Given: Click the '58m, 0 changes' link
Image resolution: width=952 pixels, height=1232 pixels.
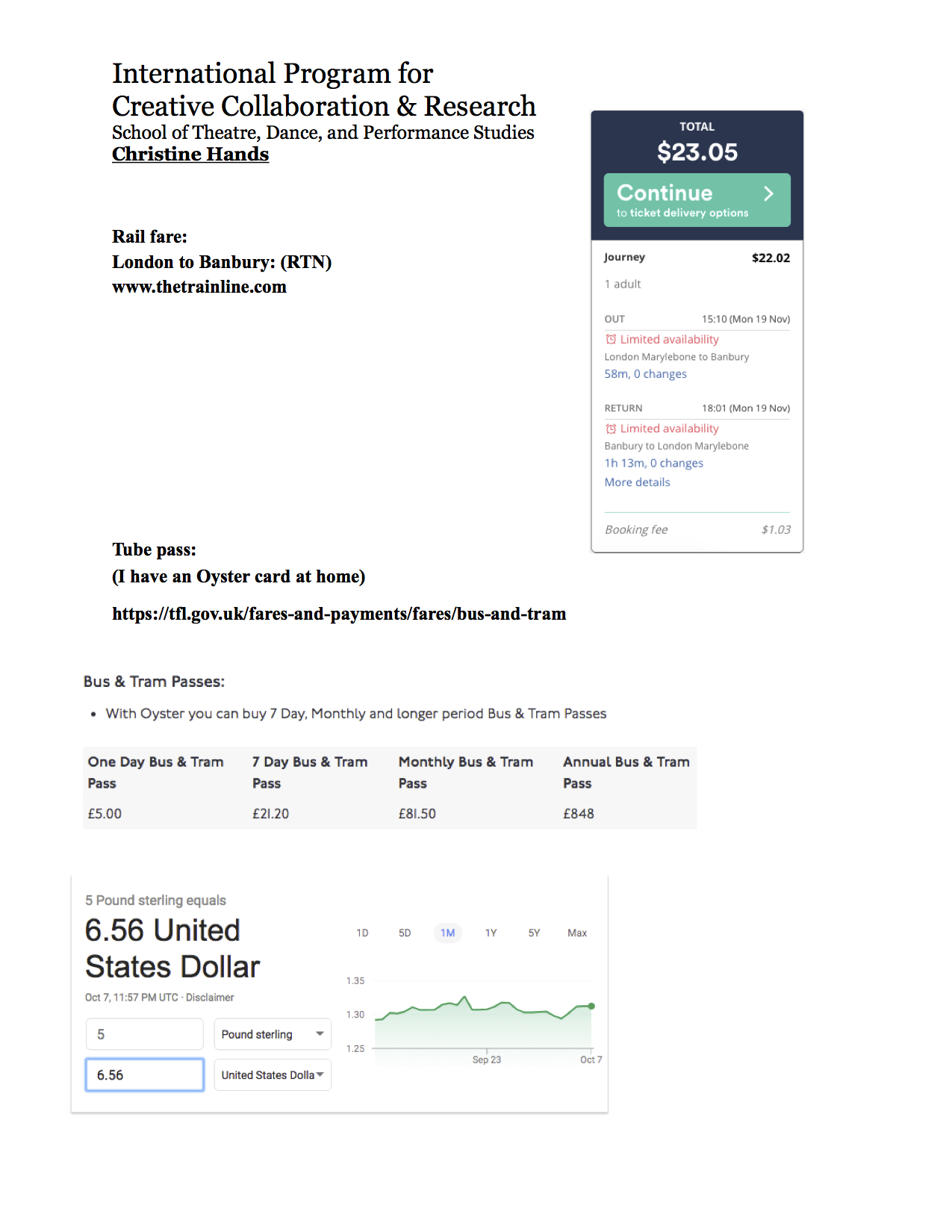Looking at the screenshot, I should click(645, 374).
